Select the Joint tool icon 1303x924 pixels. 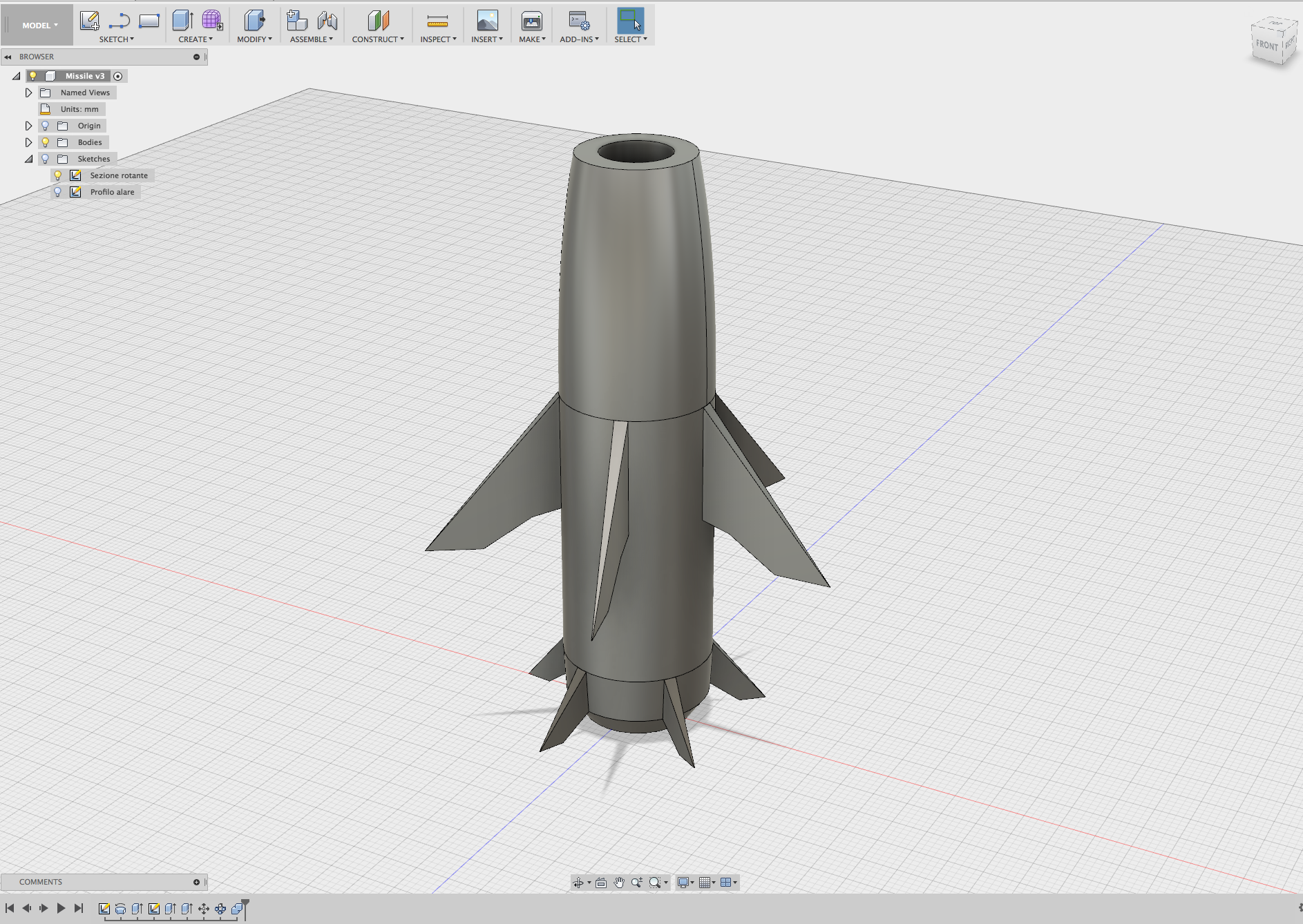(x=327, y=21)
